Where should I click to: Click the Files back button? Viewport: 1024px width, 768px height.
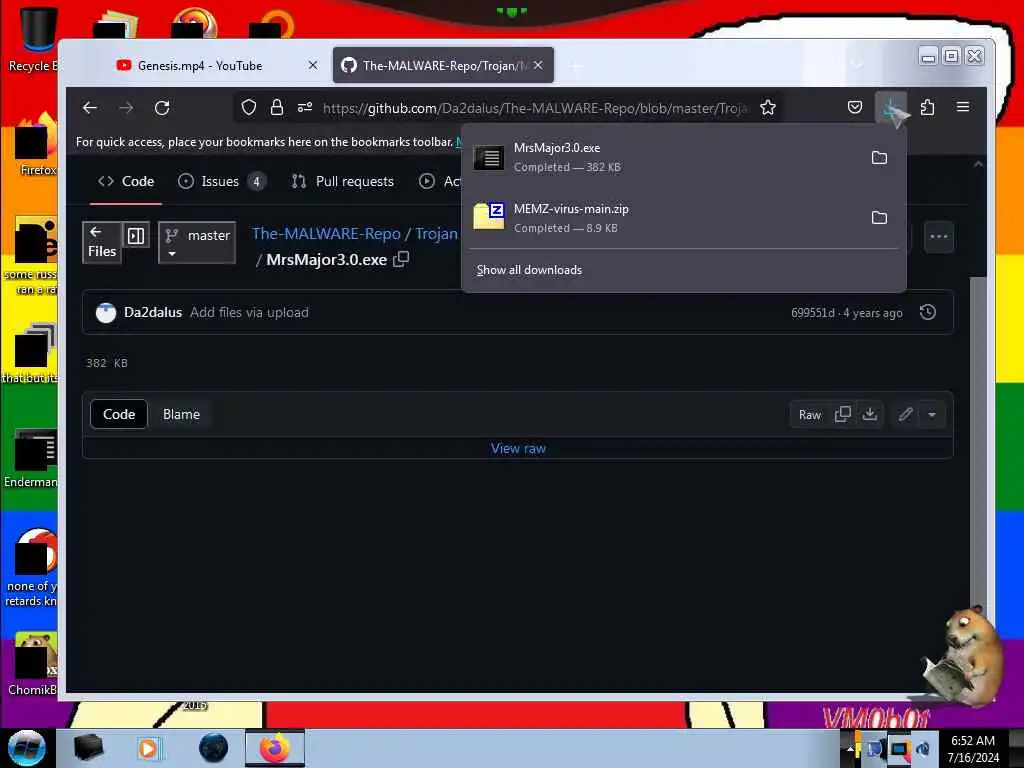[x=102, y=242]
